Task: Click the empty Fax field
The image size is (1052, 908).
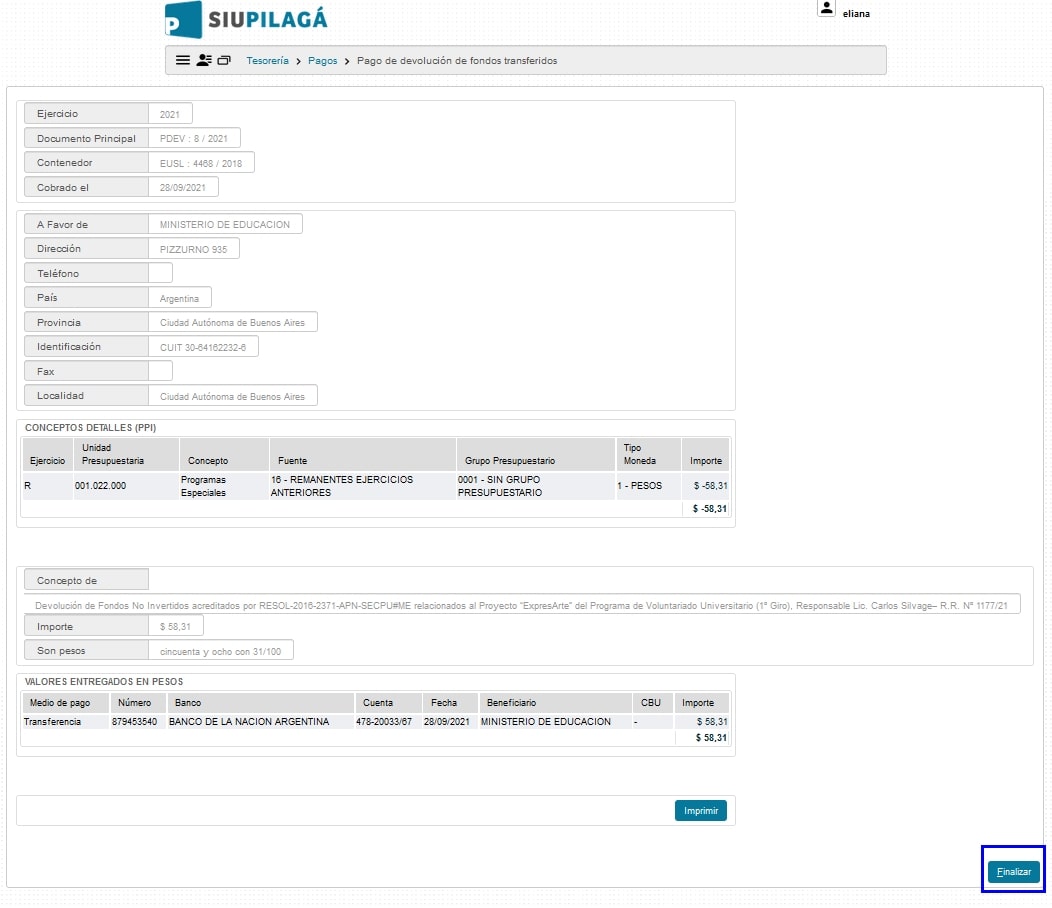Action: coord(160,371)
